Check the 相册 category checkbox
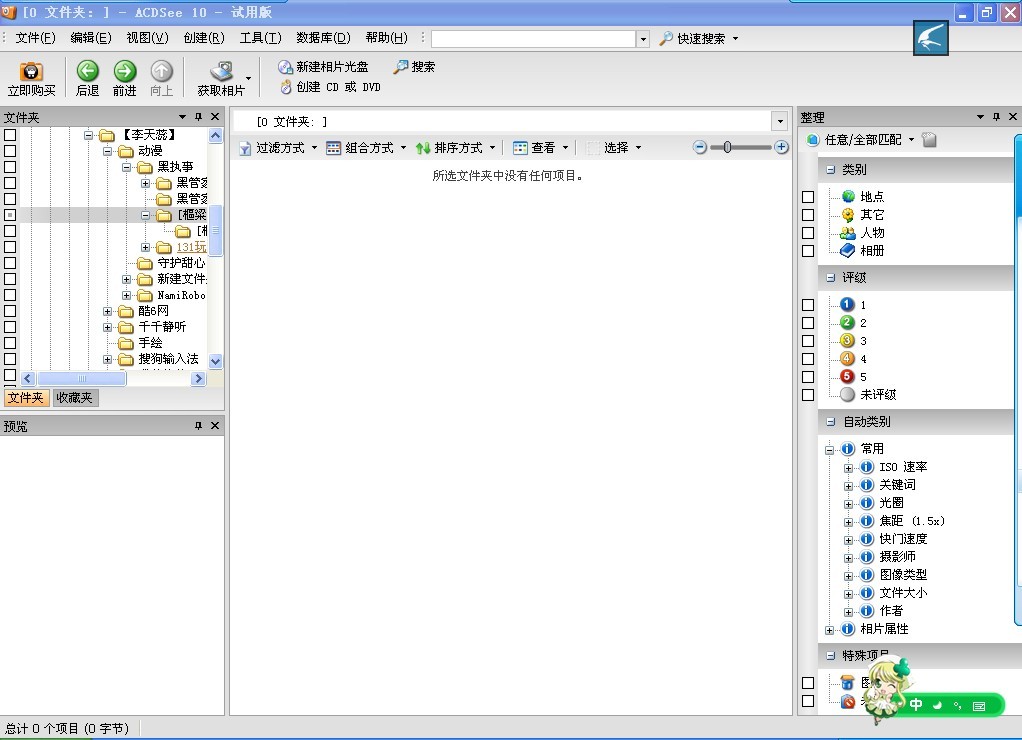 click(808, 251)
